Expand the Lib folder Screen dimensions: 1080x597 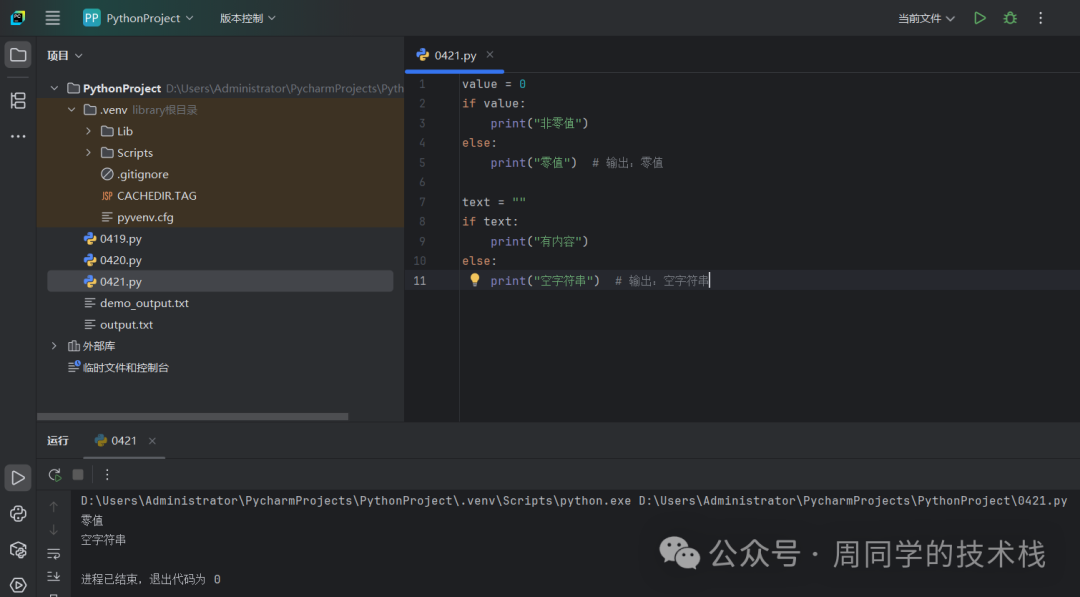pos(88,131)
